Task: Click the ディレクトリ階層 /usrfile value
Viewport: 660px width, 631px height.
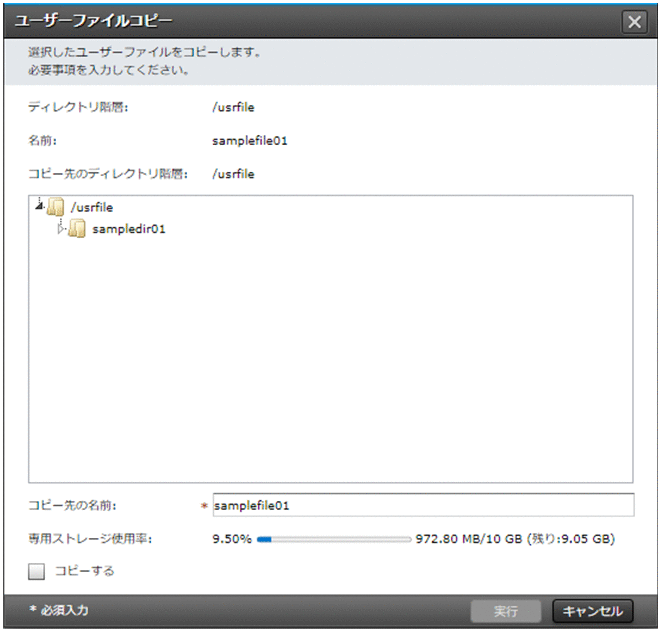Action: [233, 107]
